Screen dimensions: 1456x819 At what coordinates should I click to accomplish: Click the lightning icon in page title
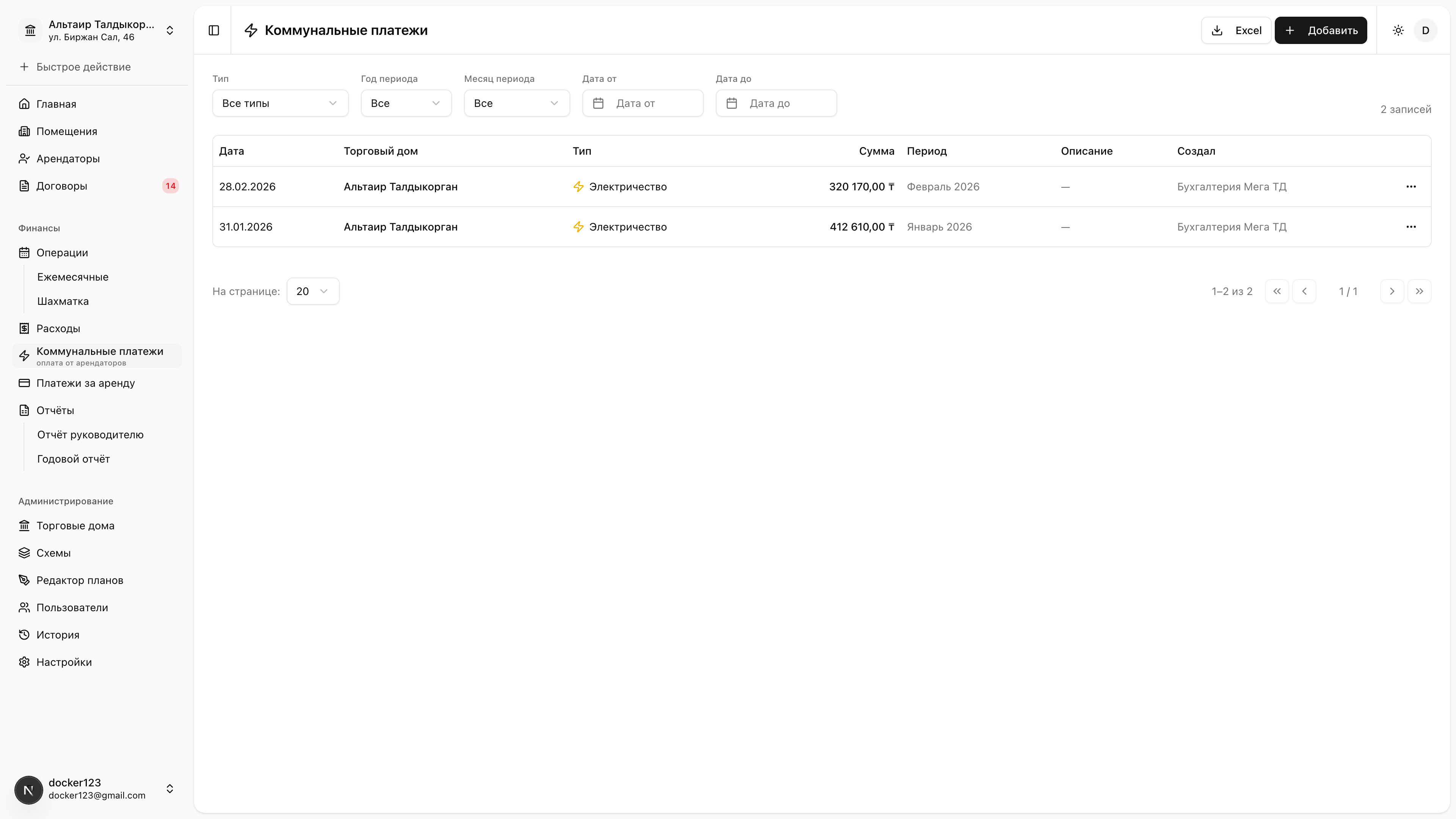click(x=251, y=30)
